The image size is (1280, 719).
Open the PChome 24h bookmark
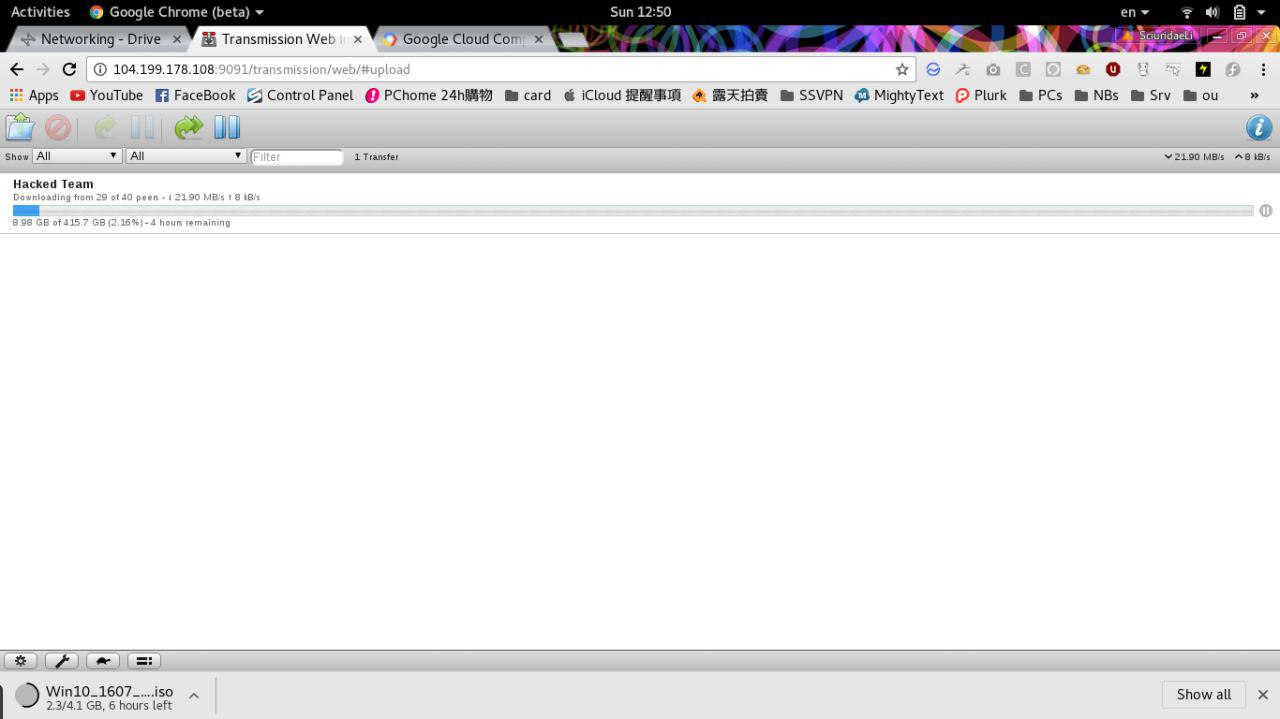point(429,95)
